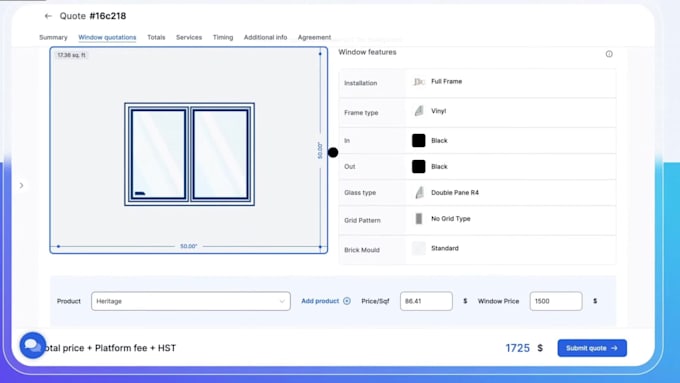
Task: Open the window features info icon
Action: click(x=609, y=54)
